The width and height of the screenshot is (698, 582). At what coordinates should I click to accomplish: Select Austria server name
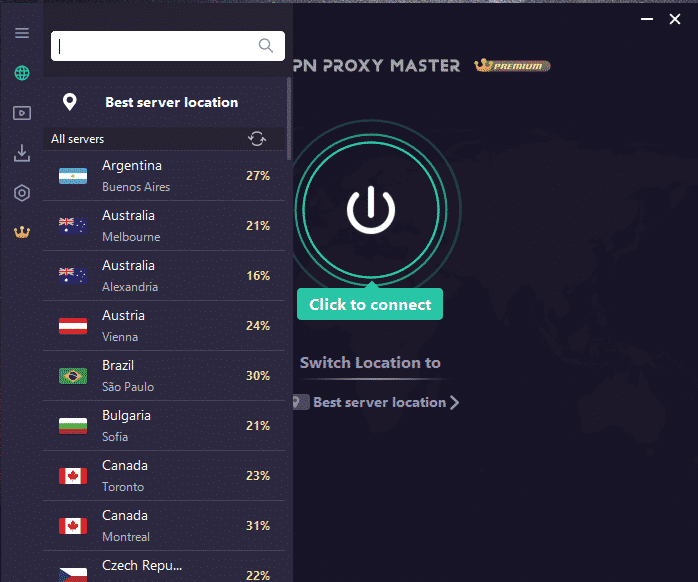(x=123, y=315)
